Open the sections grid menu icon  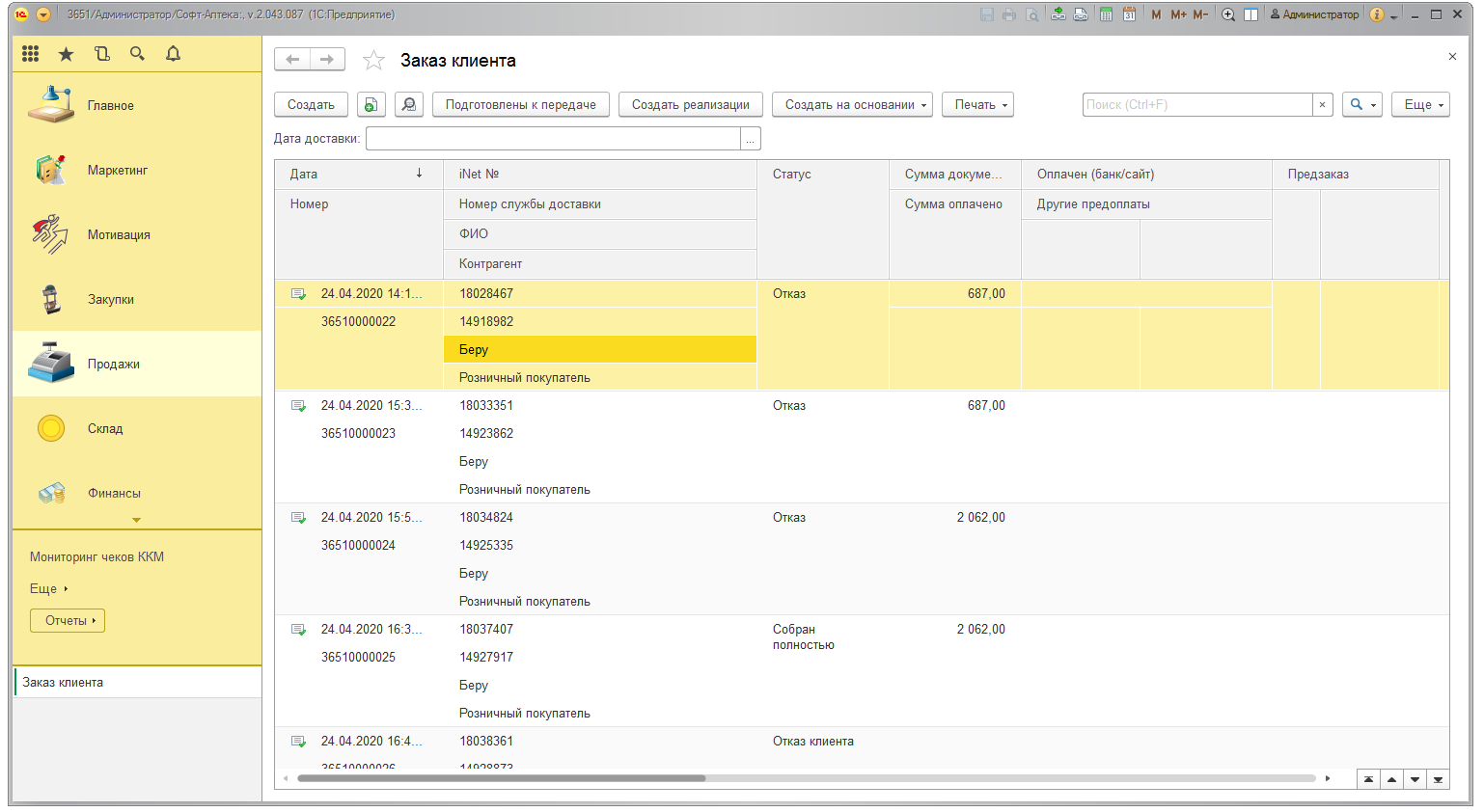[x=30, y=54]
